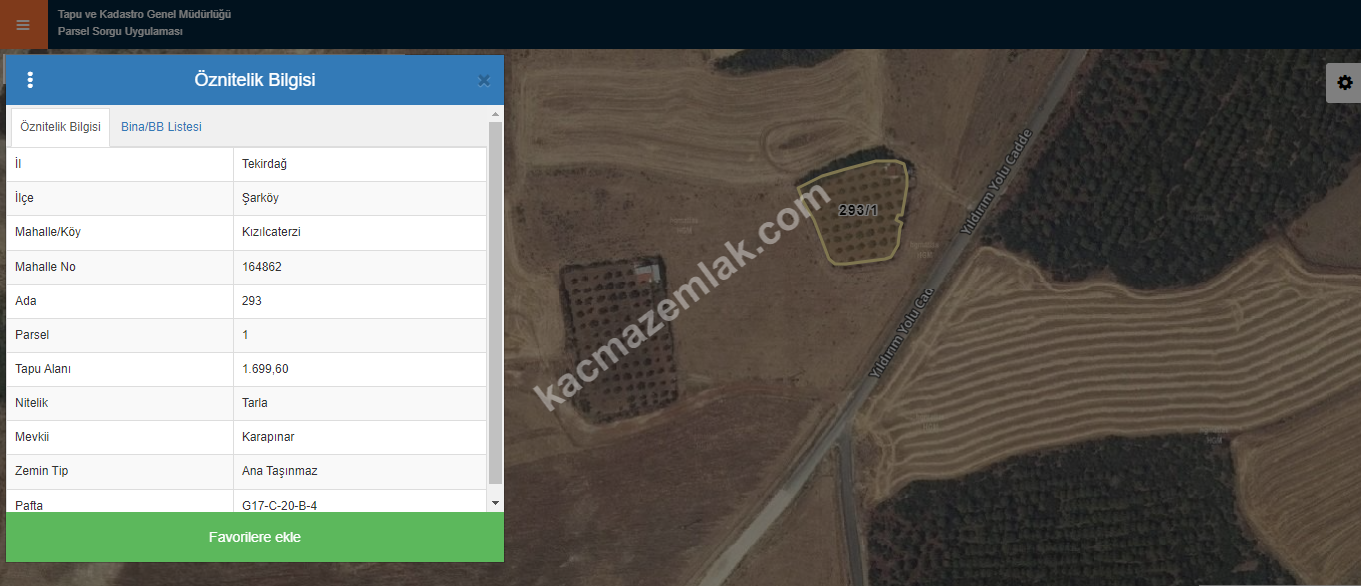Select the Tapu Alanı value 1.699,60
Image resolution: width=1361 pixels, height=586 pixels.
pos(265,369)
